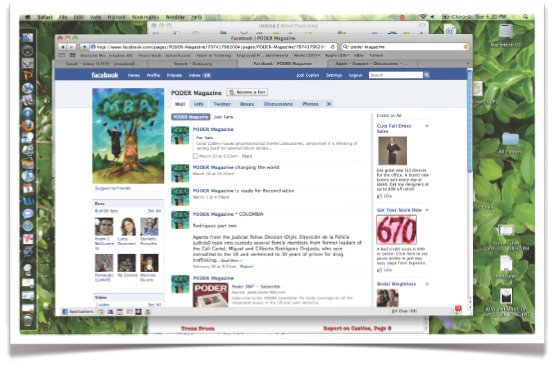Viewport: 555px width, 366px height.
Task: Open the File menu
Action: coord(63,17)
